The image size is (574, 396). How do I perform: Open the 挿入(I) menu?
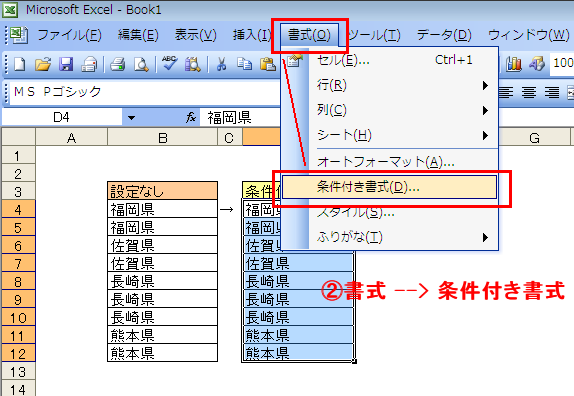(252, 36)
